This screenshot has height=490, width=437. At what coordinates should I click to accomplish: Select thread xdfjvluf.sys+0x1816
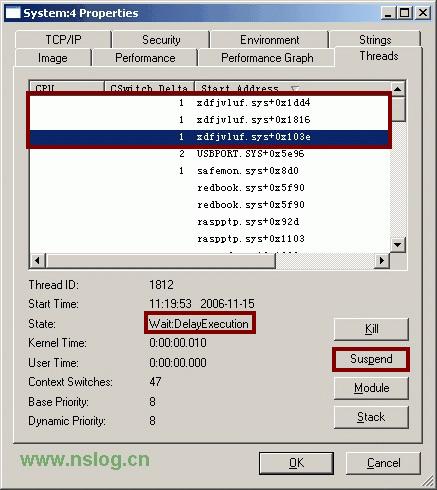click(209, 119)
